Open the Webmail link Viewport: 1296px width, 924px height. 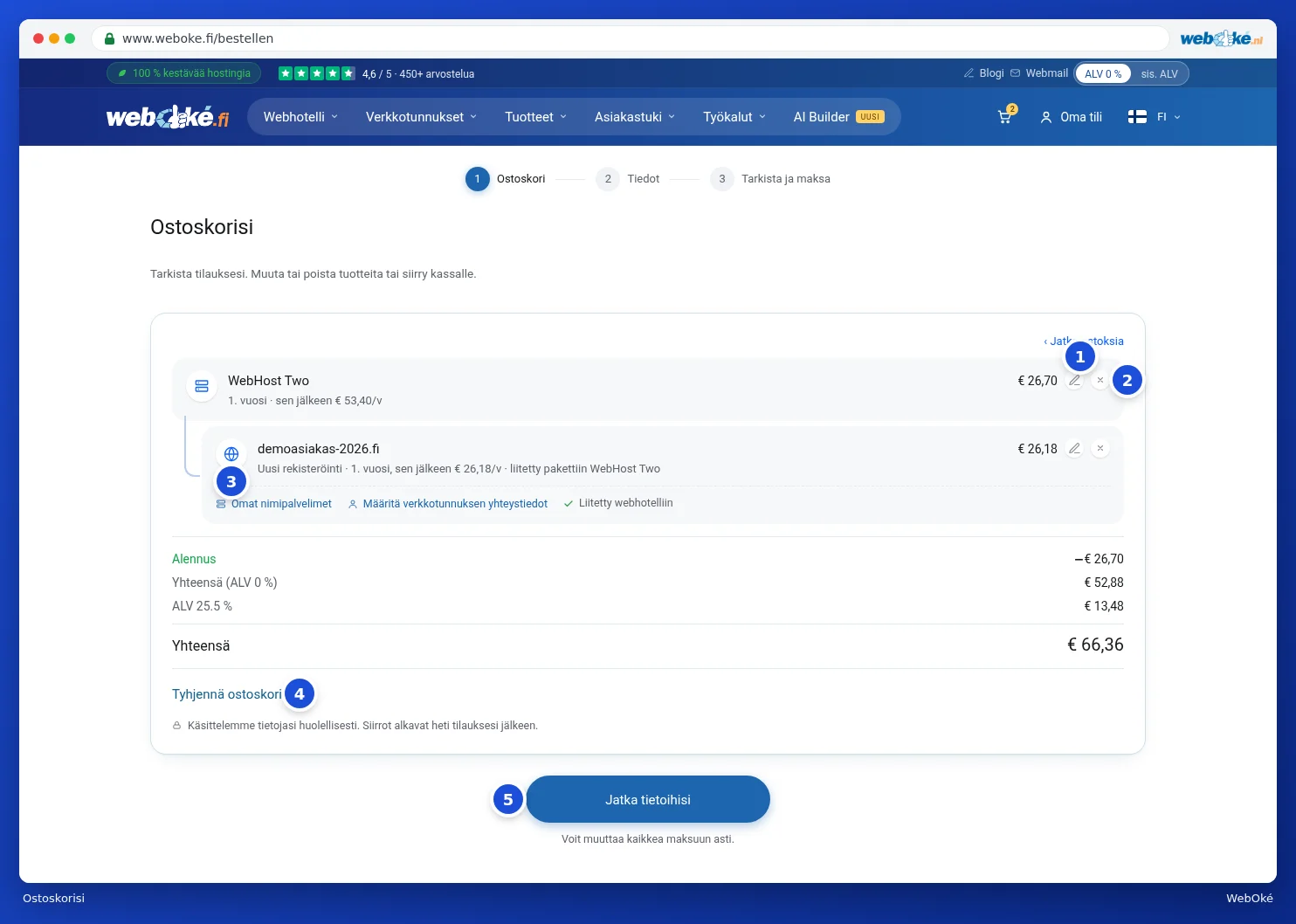click(x=1039, y=73)
